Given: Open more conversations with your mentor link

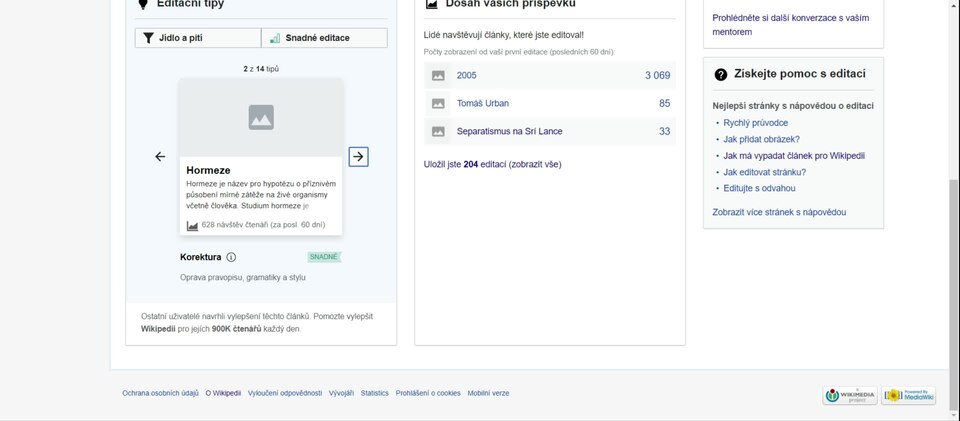Looking at the screenshot, I should coord(790,24).
